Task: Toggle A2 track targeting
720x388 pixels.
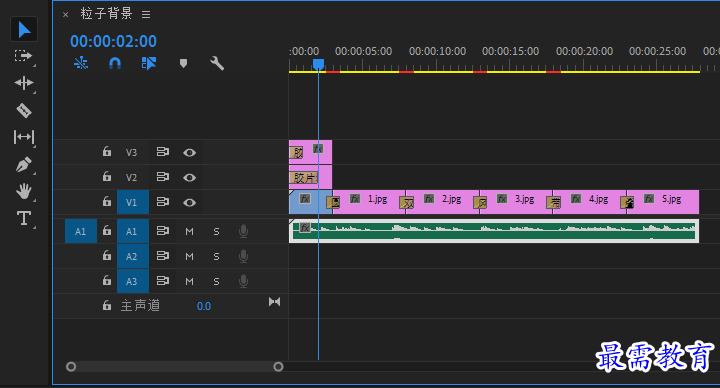Action: pyautogui.click(x=133, y=256)
